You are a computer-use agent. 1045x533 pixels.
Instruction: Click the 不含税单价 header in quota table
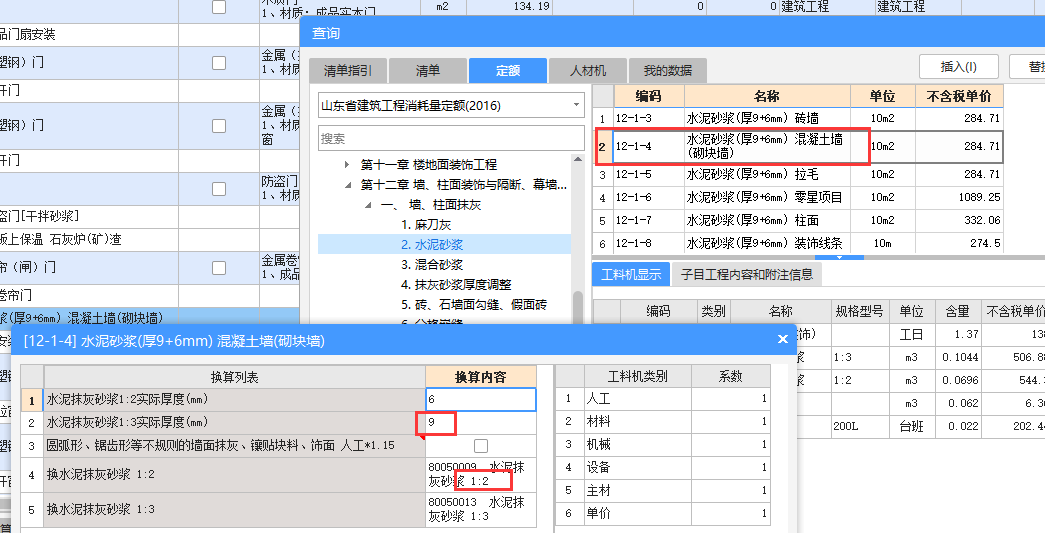point(959,97)
